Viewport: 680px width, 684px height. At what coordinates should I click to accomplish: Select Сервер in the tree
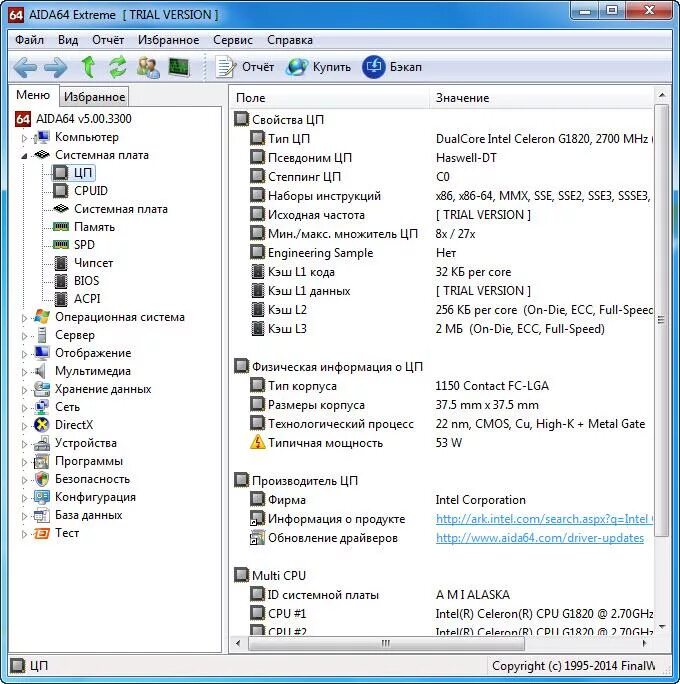(x=75, y=335)
